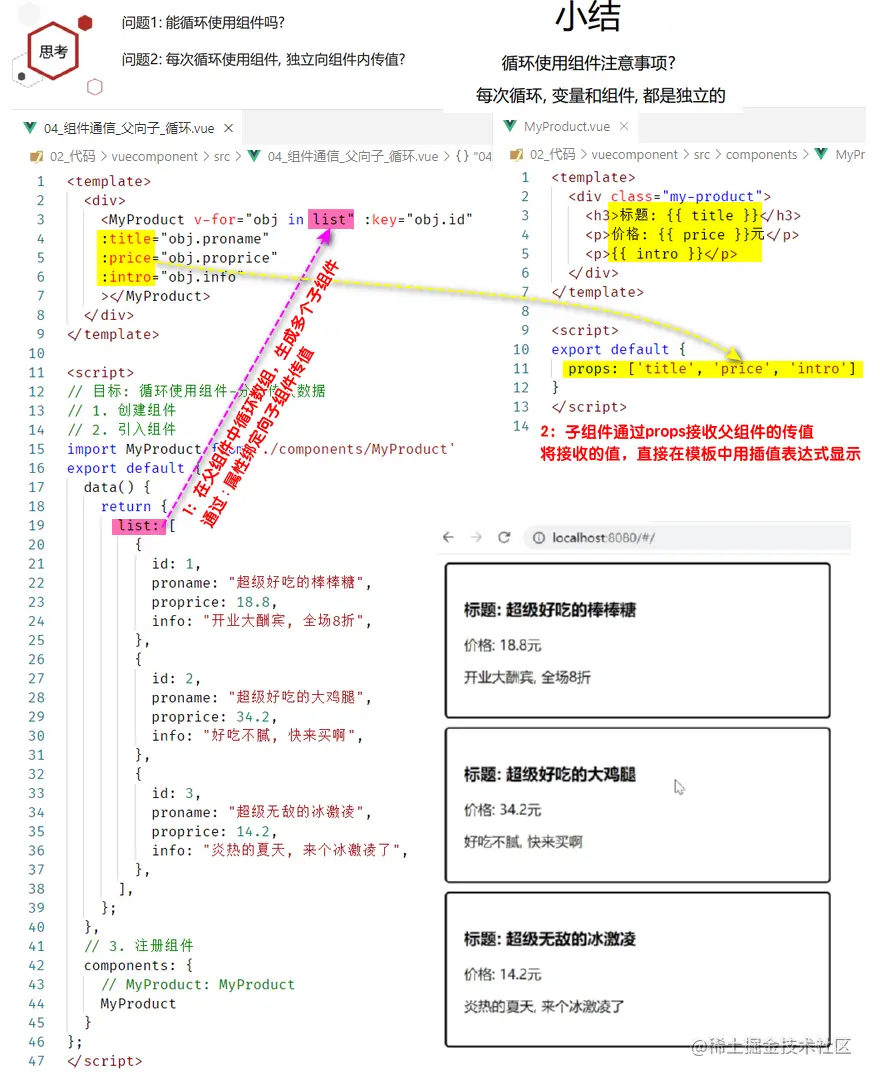Switch to the MyProduct.vue tab
This screenshot has height=1085, width=880.
tap(567, 126)
